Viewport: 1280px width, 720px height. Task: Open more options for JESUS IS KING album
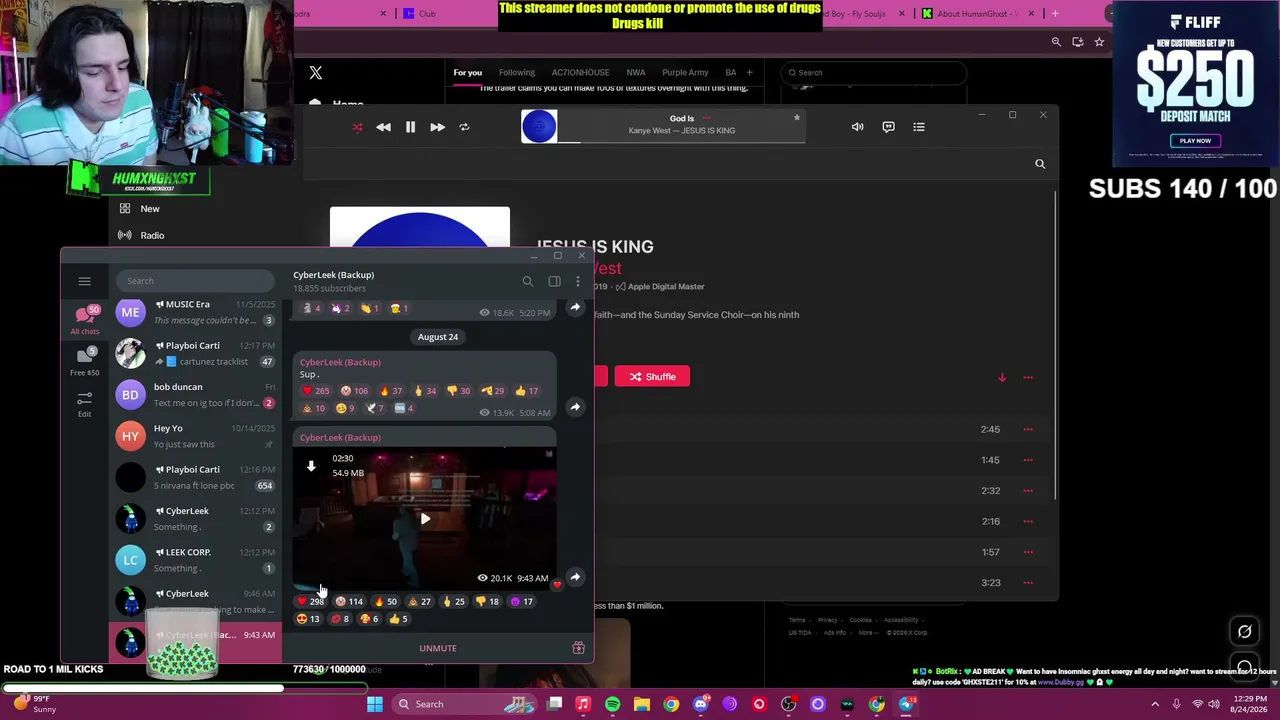click(x=1028, y=377)
